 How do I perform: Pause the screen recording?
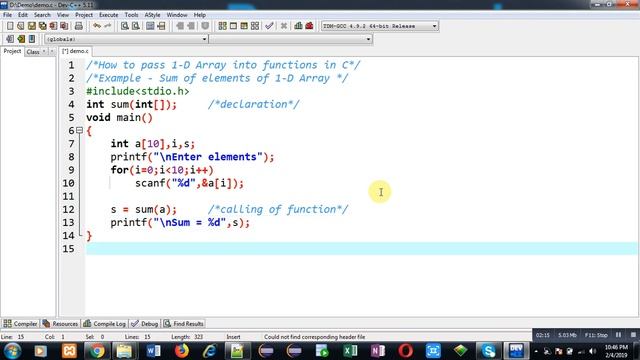(x=618, y=335)
